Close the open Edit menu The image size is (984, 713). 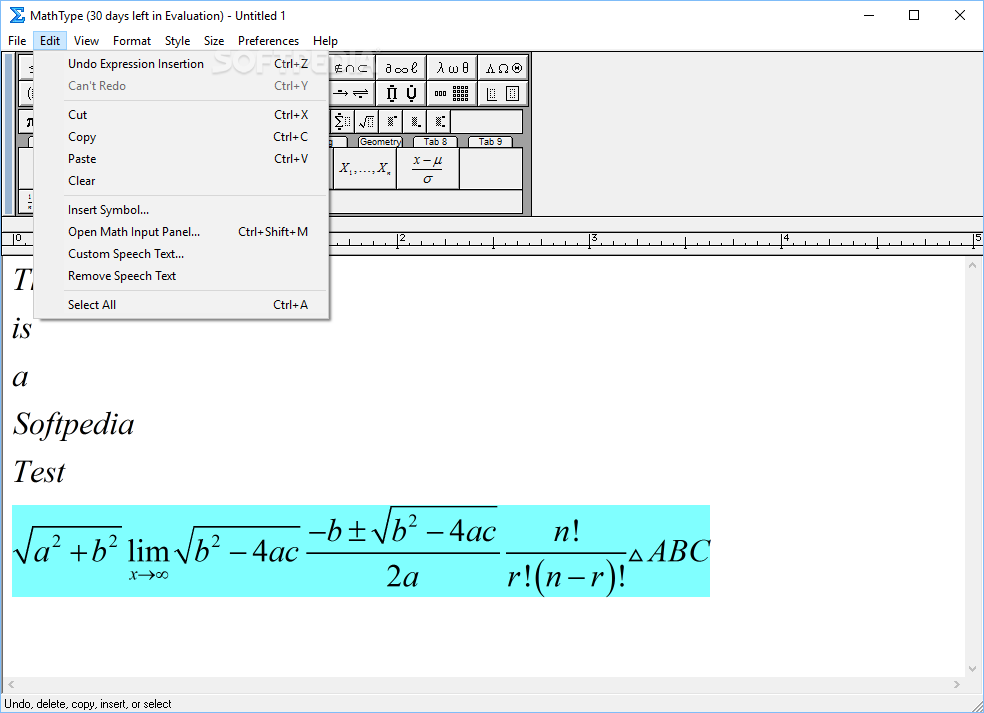[x=50, y=41]
